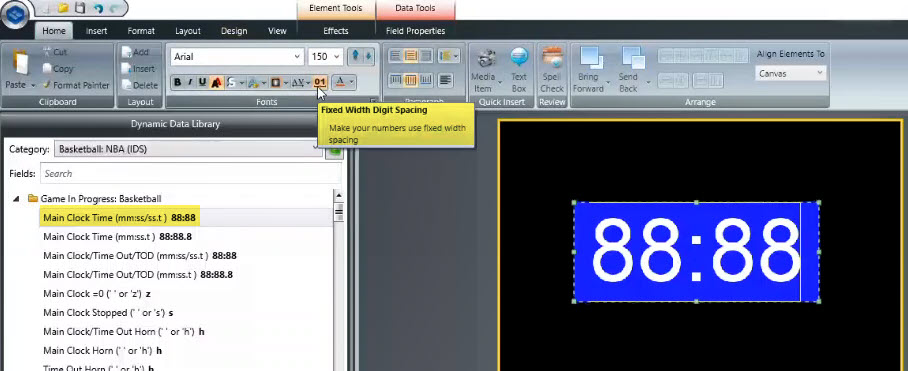Toggle the red text shadow A button
This screenshot has width=908, height=371.
coord(216,83)
